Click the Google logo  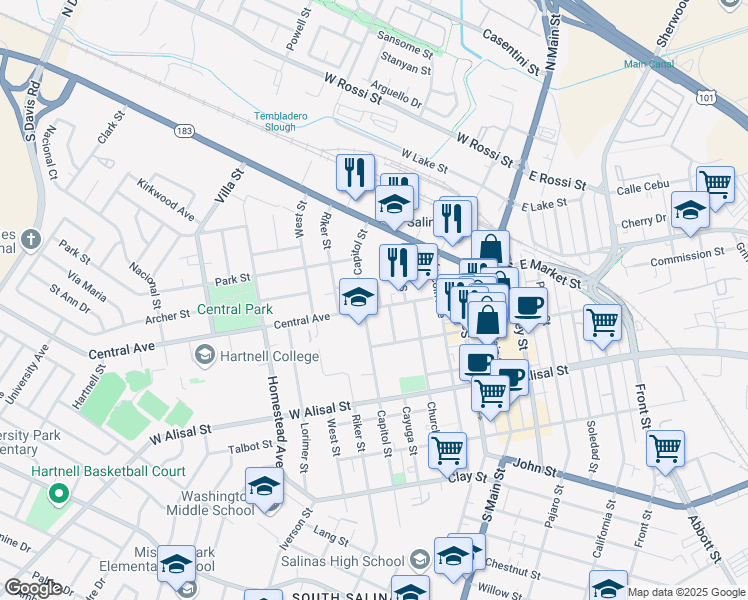coord(33,588)
